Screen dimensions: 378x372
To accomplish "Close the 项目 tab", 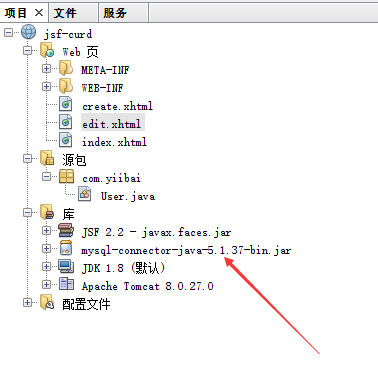I will tap(39, 13).
